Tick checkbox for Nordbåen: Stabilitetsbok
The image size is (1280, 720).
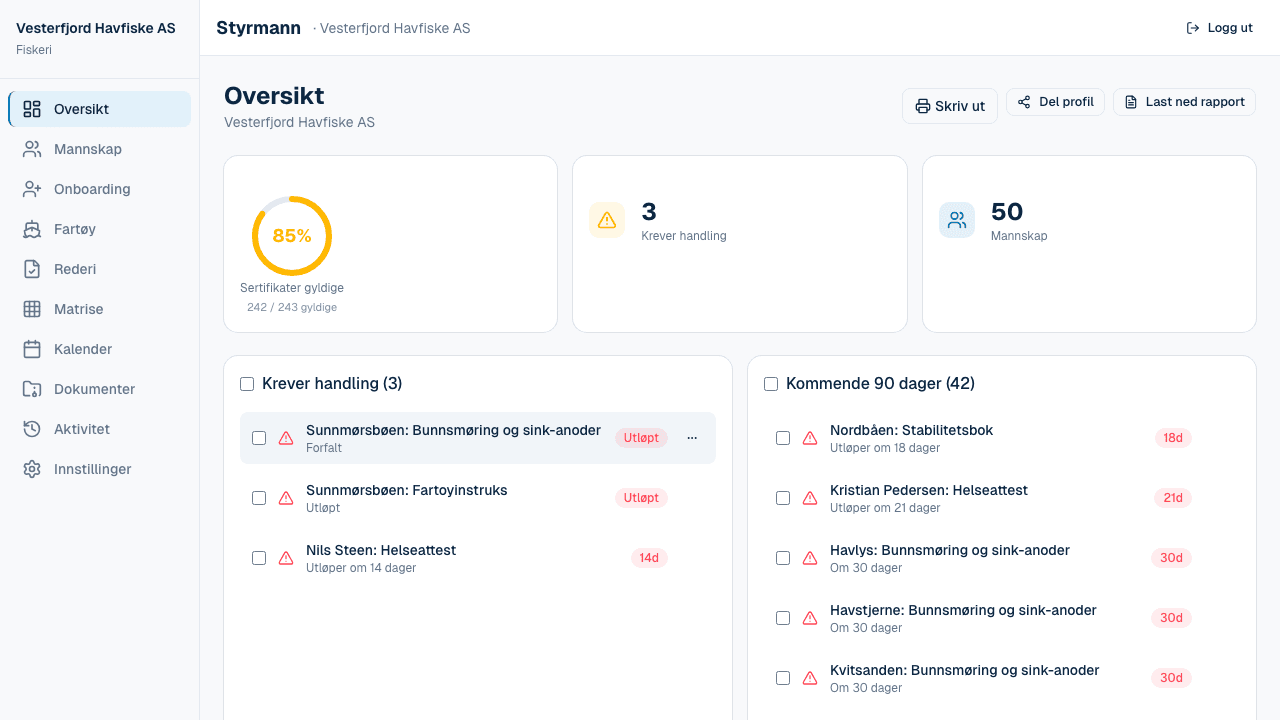tap(783, 438)
